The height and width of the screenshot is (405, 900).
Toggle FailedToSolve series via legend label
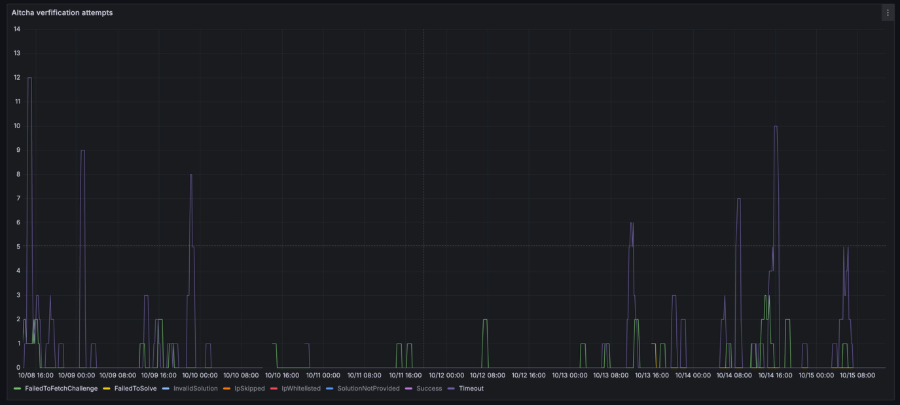(x=135, y=388)
